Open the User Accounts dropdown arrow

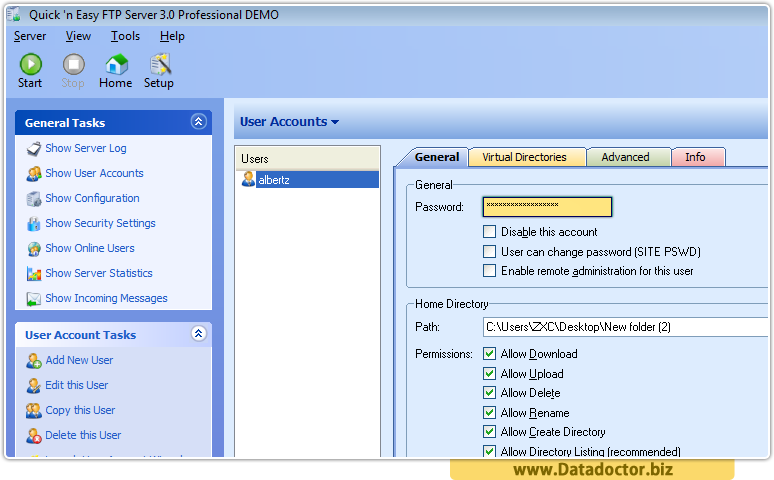(335, 122)
